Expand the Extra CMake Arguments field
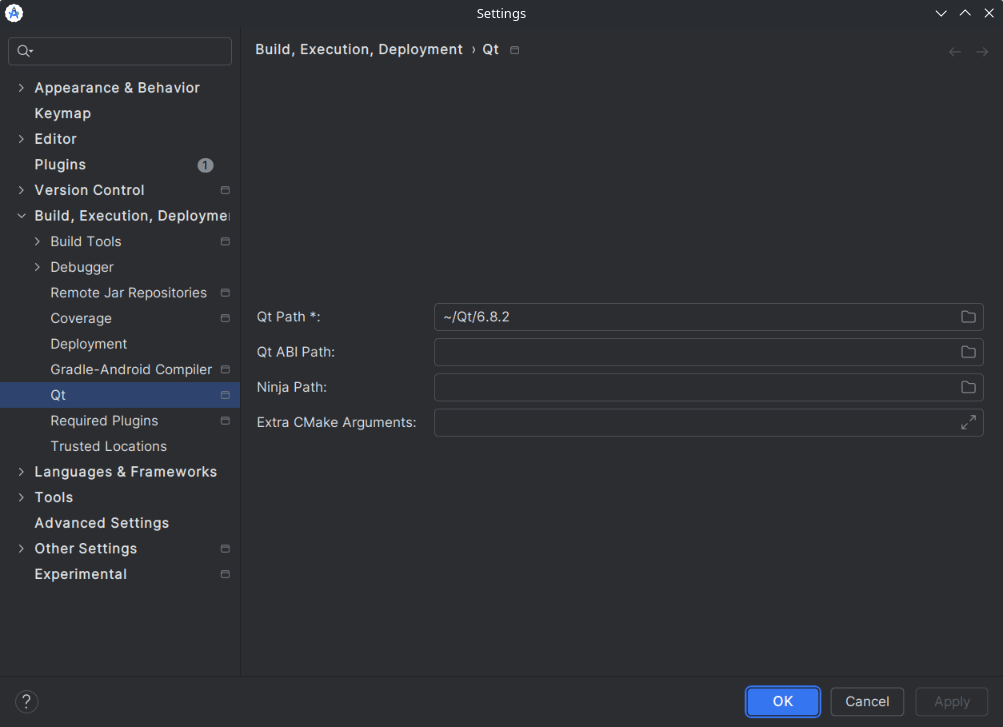This screenshot has width=1003, height=727. click(x=968, y=423)
